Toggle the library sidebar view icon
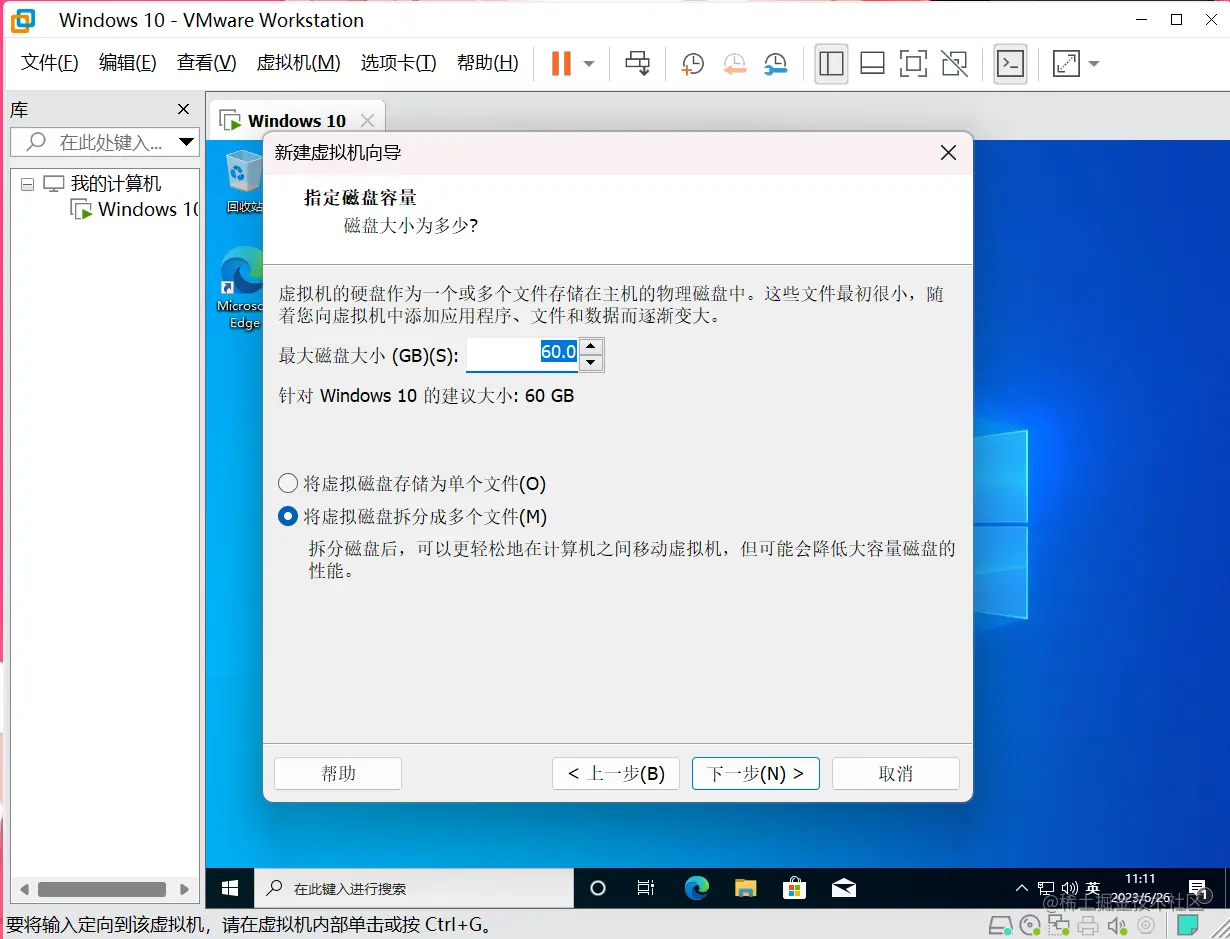1230x939 pixels. point(831,64)
